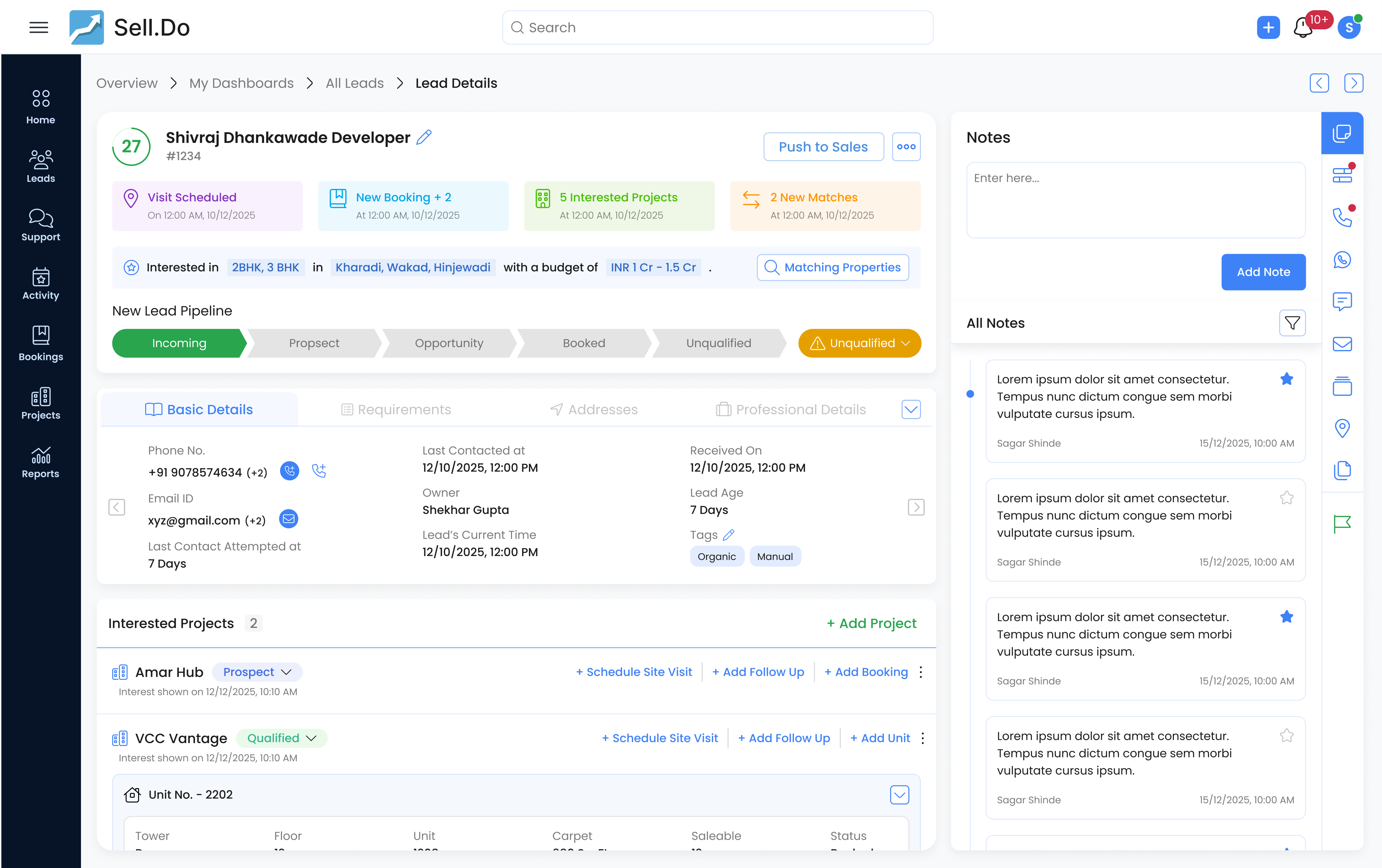Click Add Follow Up for Amar Hub
1382x868 pixels.
[x=758, y=672]
